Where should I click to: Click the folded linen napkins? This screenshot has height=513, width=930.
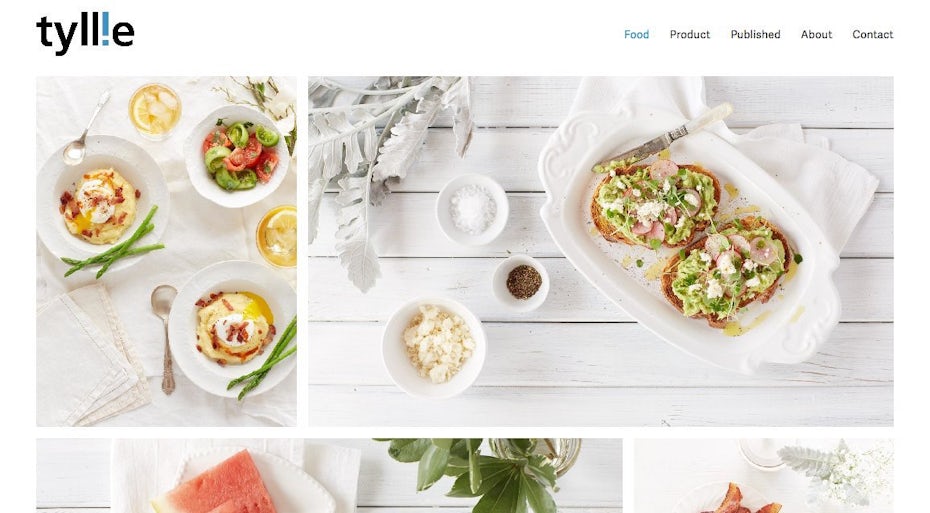pyautogui.click(x=90, y=355)
